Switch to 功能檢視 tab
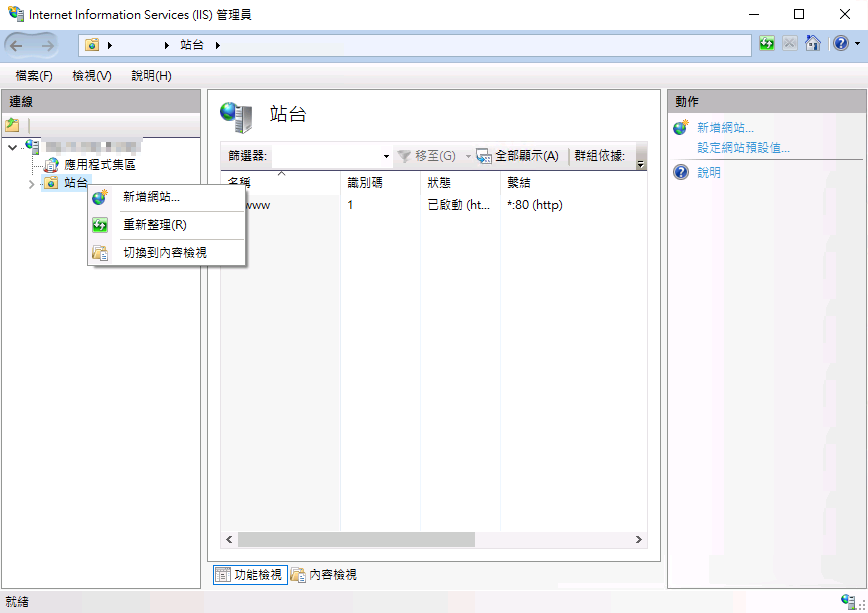This screenshot has height=613, width=868. pos(250,575)
